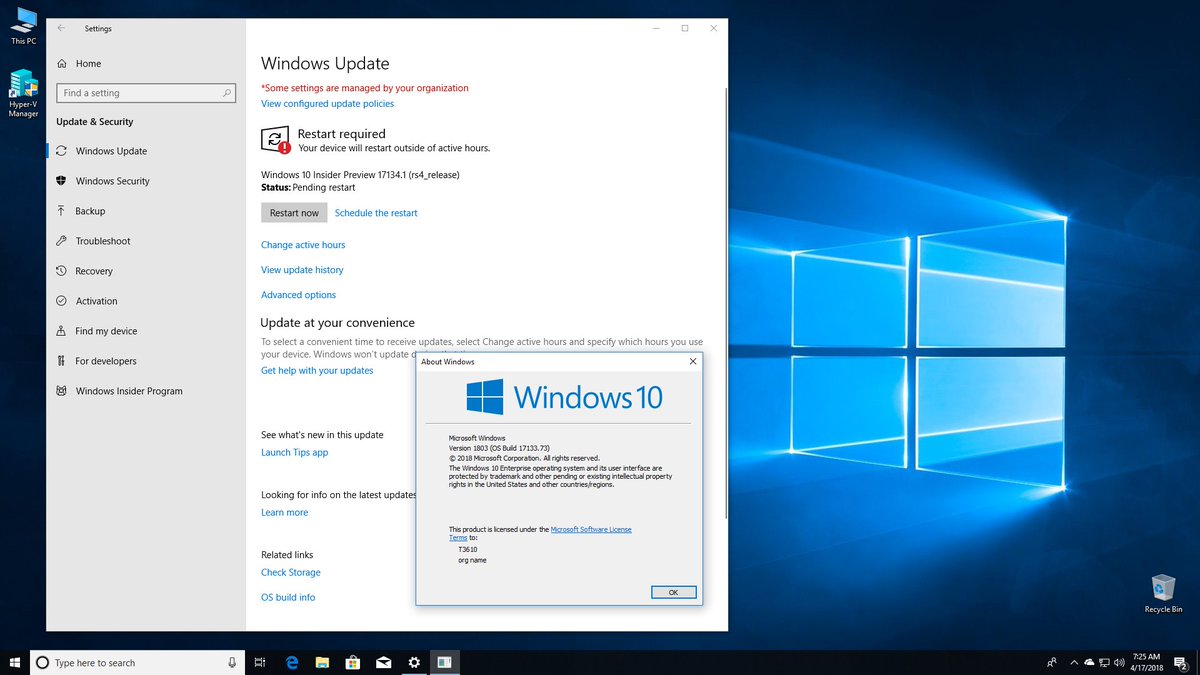Click the Home icon in Settings sidebar
The width and height of the screenshot is (1200, 675).
point(61,63)
